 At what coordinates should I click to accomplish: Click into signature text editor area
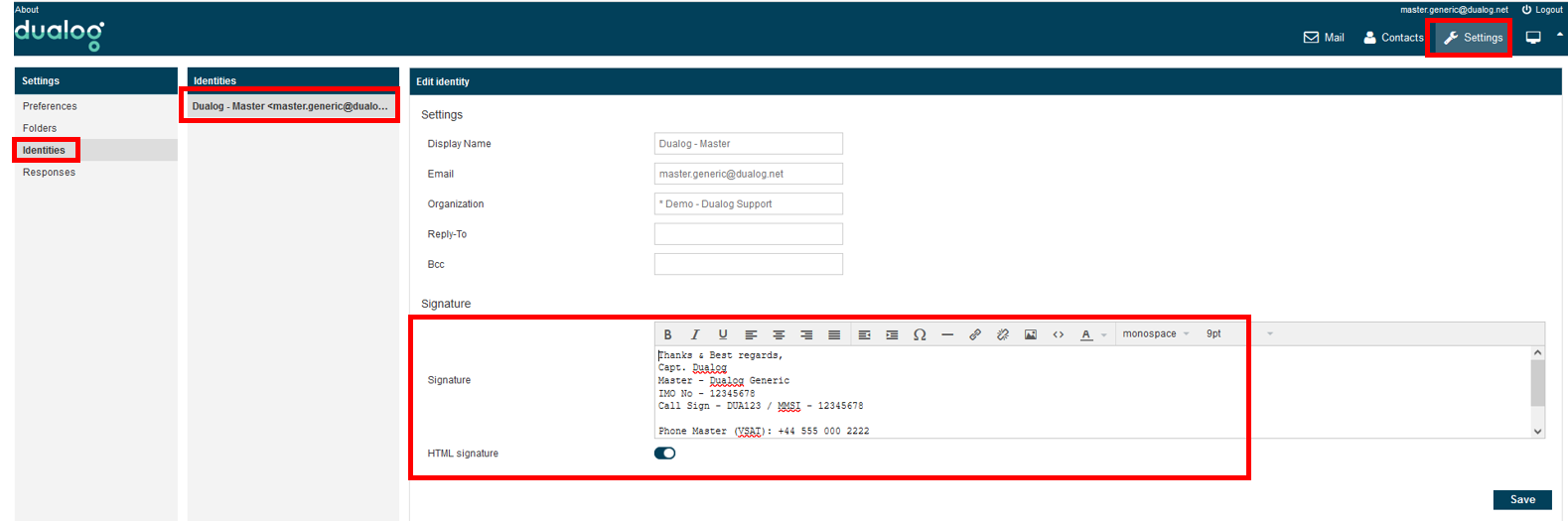pos(1092,392)
